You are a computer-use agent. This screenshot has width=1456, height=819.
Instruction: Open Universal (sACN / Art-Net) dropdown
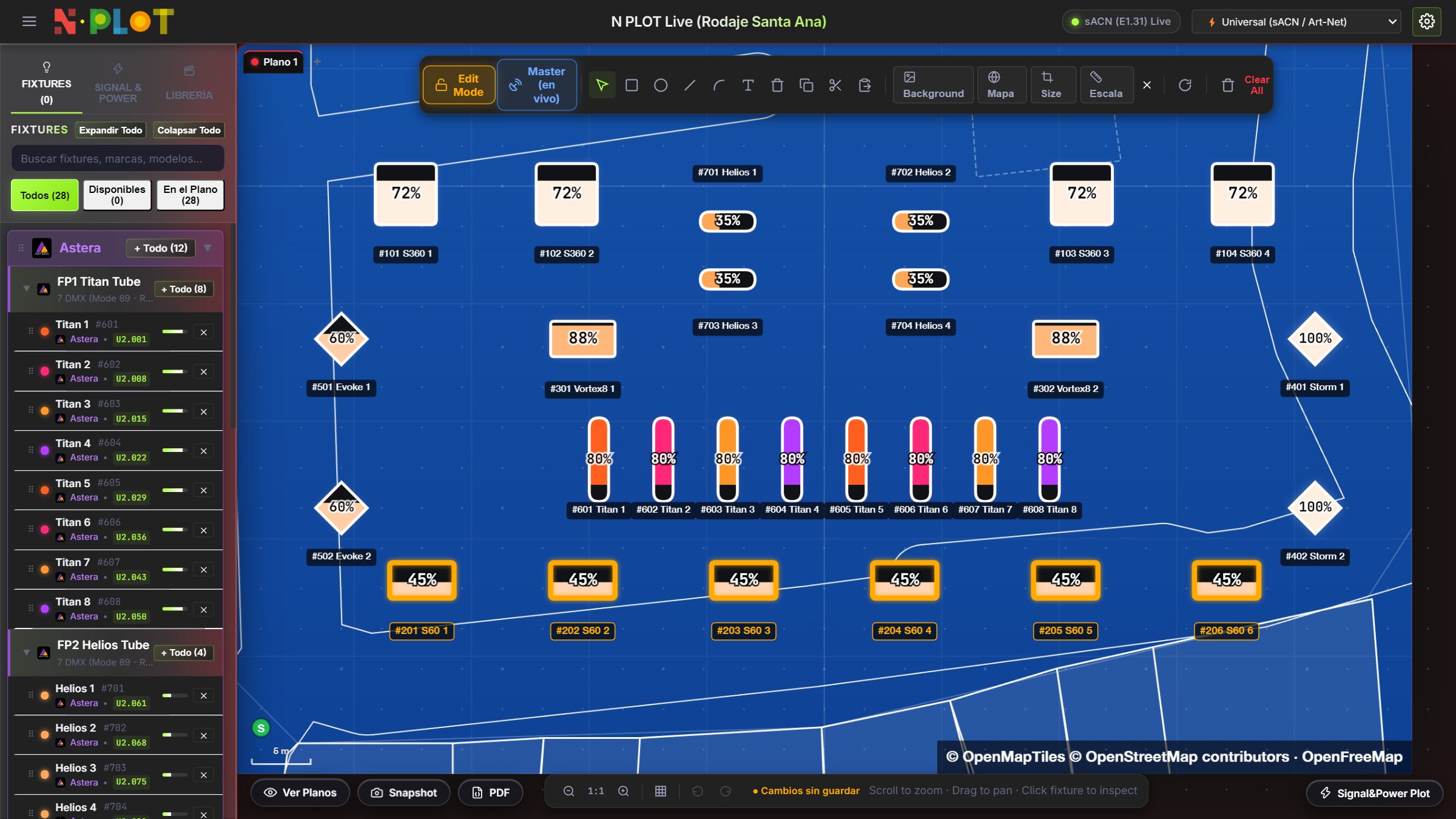[1296, 22]
